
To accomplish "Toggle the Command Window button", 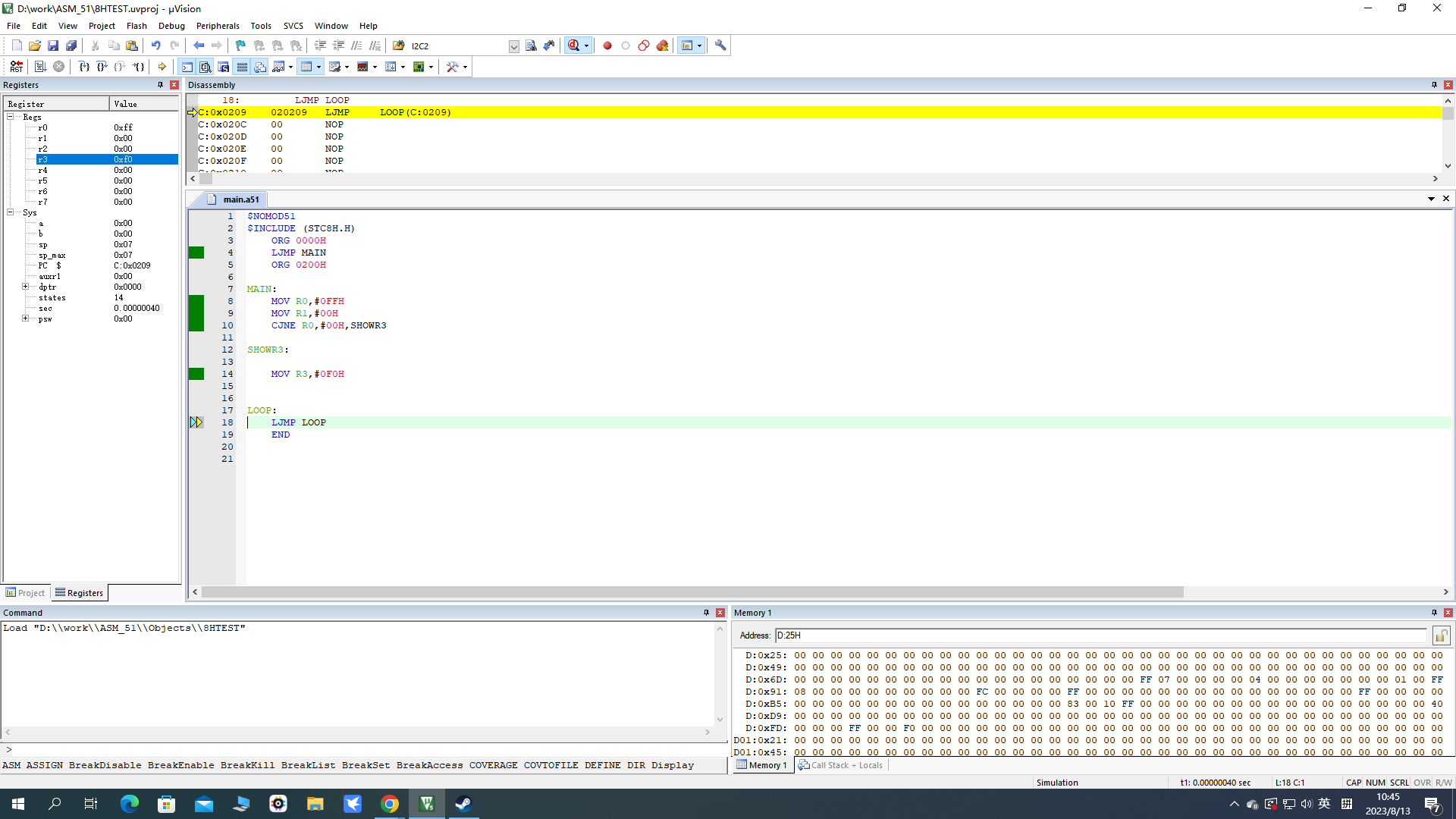I will tap(187, 67).
